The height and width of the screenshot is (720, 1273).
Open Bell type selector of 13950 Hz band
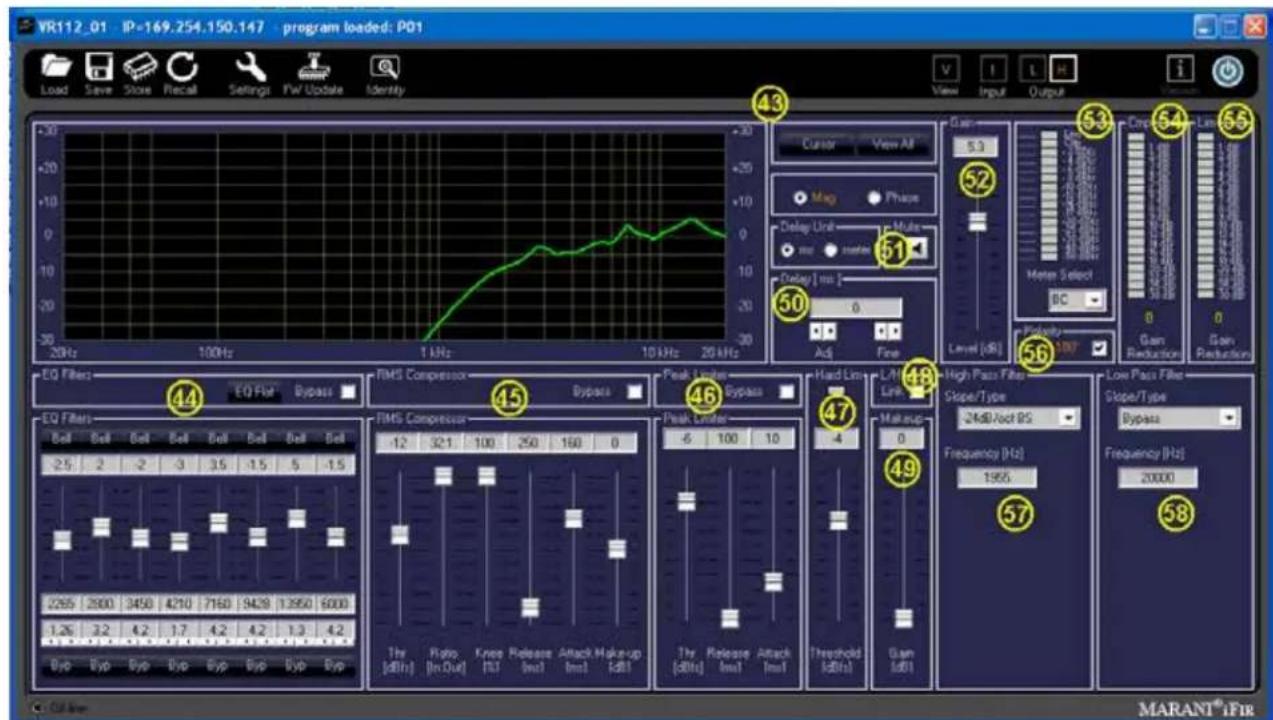(x=296, y=438)
